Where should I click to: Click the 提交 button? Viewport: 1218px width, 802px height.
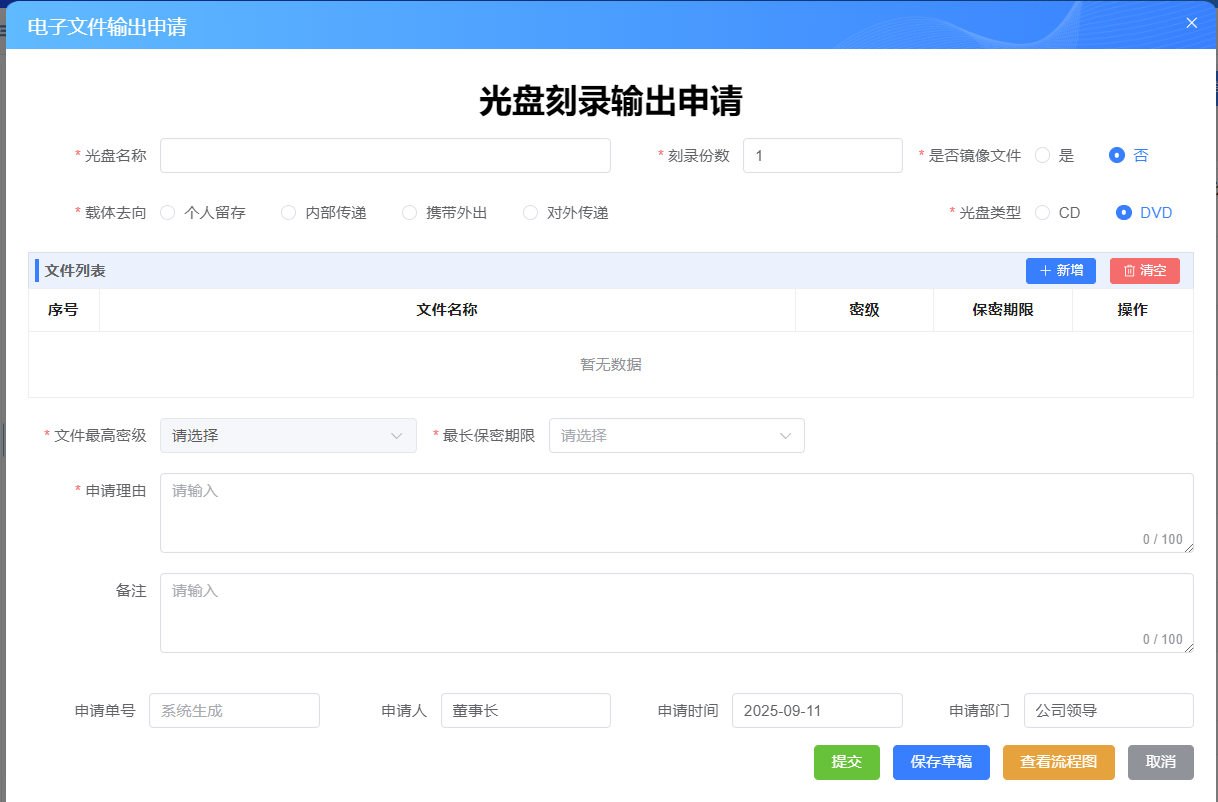tap(846, 762)
